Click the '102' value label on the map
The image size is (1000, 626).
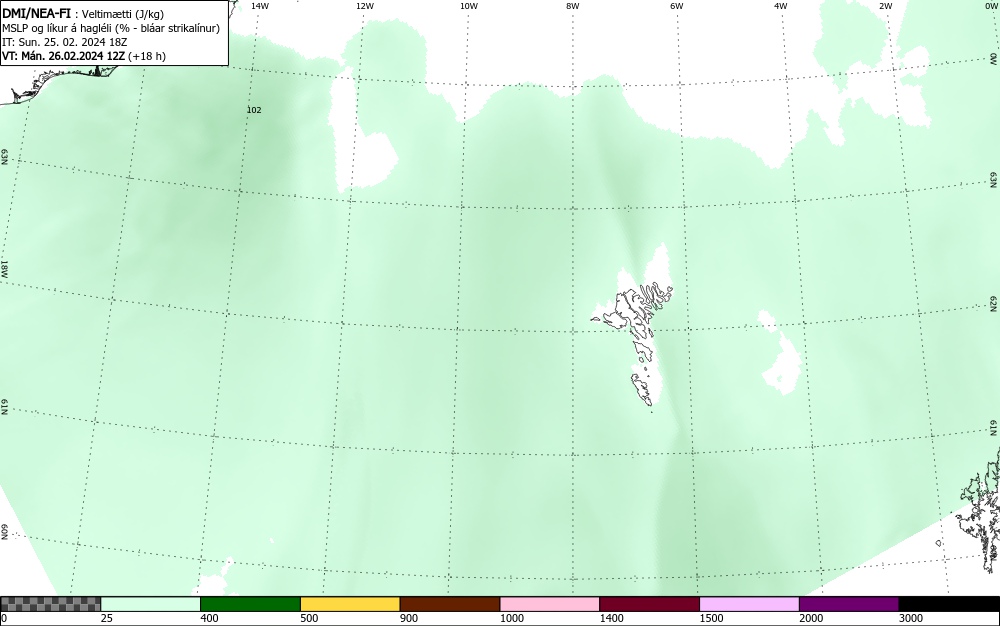[254, 110]
